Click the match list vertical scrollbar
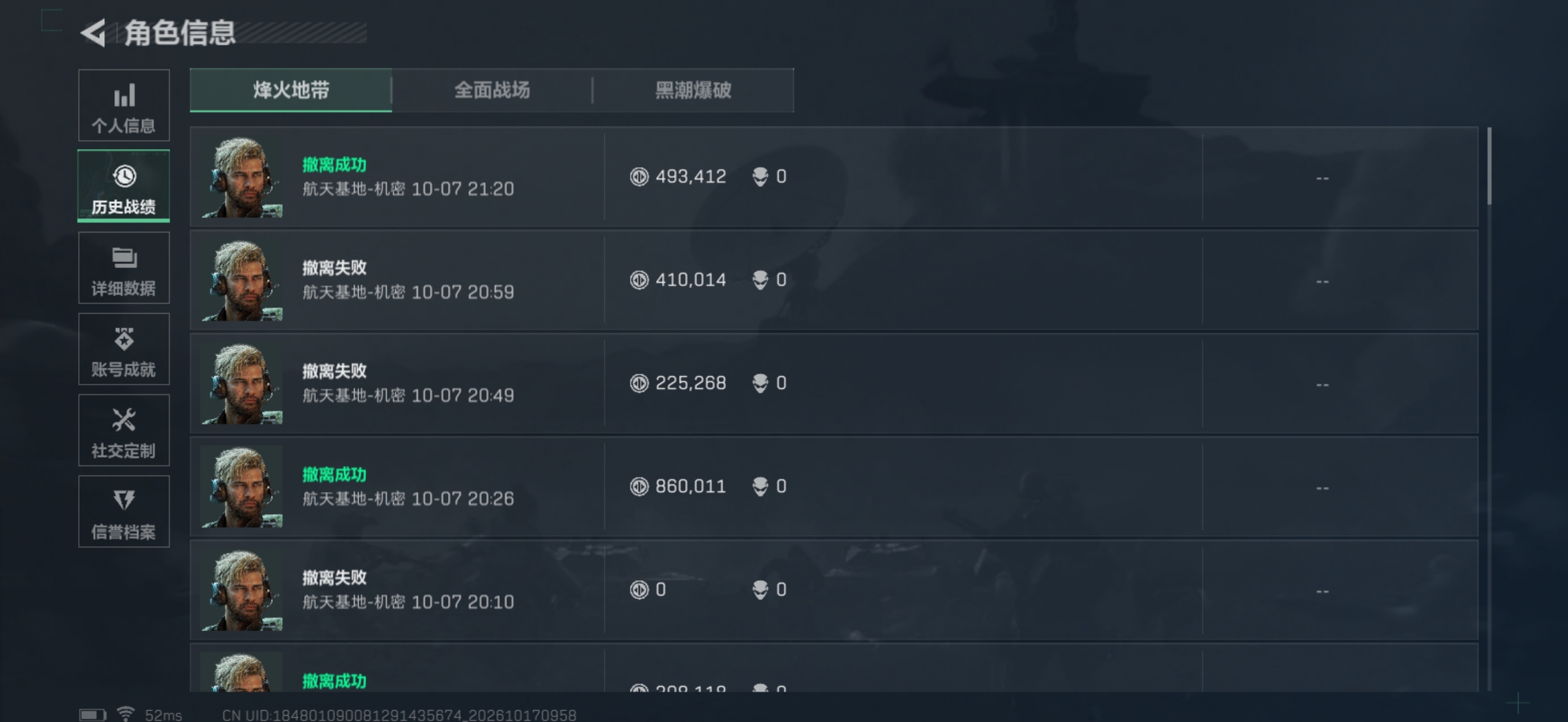Screen dimensions: 1568x722 tap(1489, 408)
